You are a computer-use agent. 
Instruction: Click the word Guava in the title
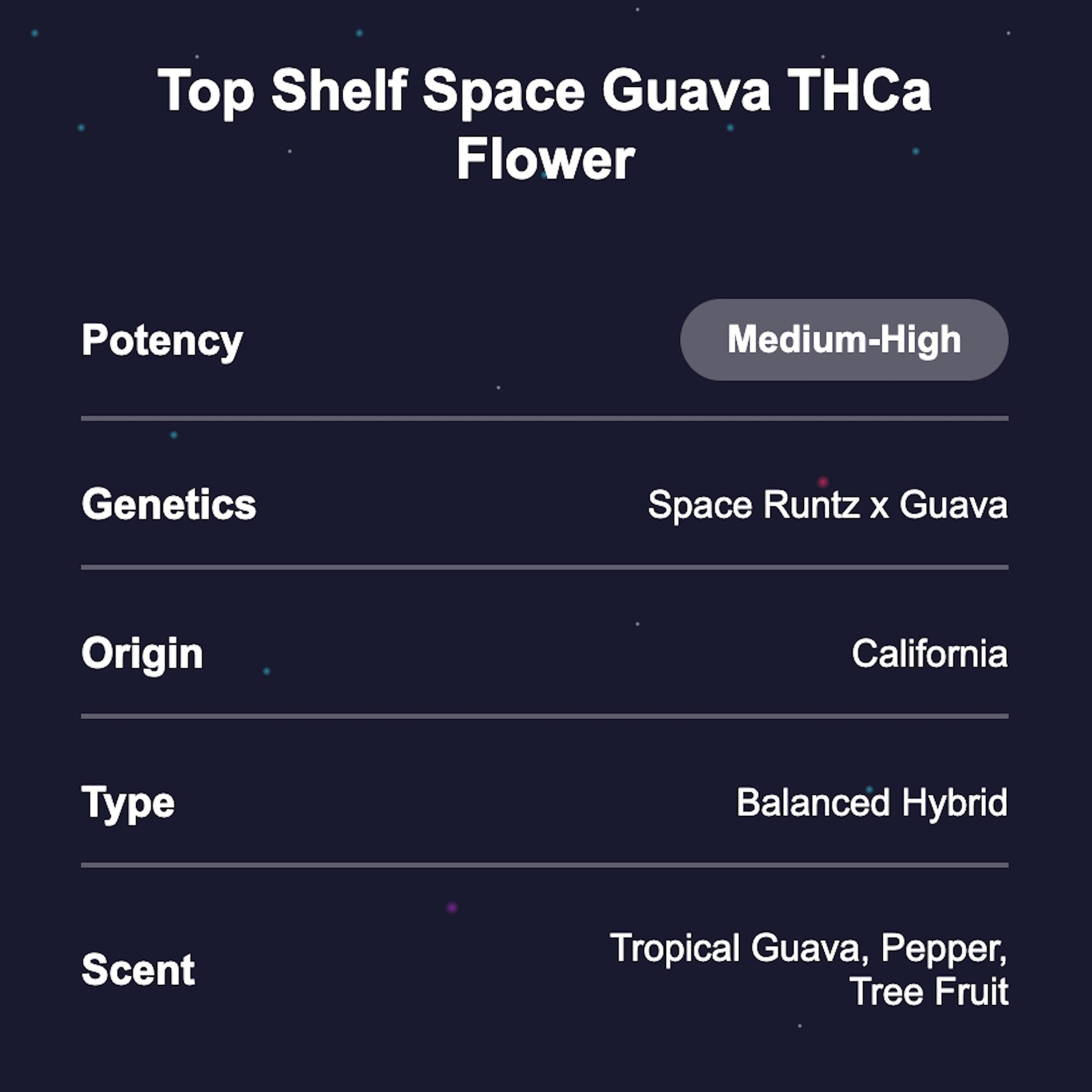(686, 90)
